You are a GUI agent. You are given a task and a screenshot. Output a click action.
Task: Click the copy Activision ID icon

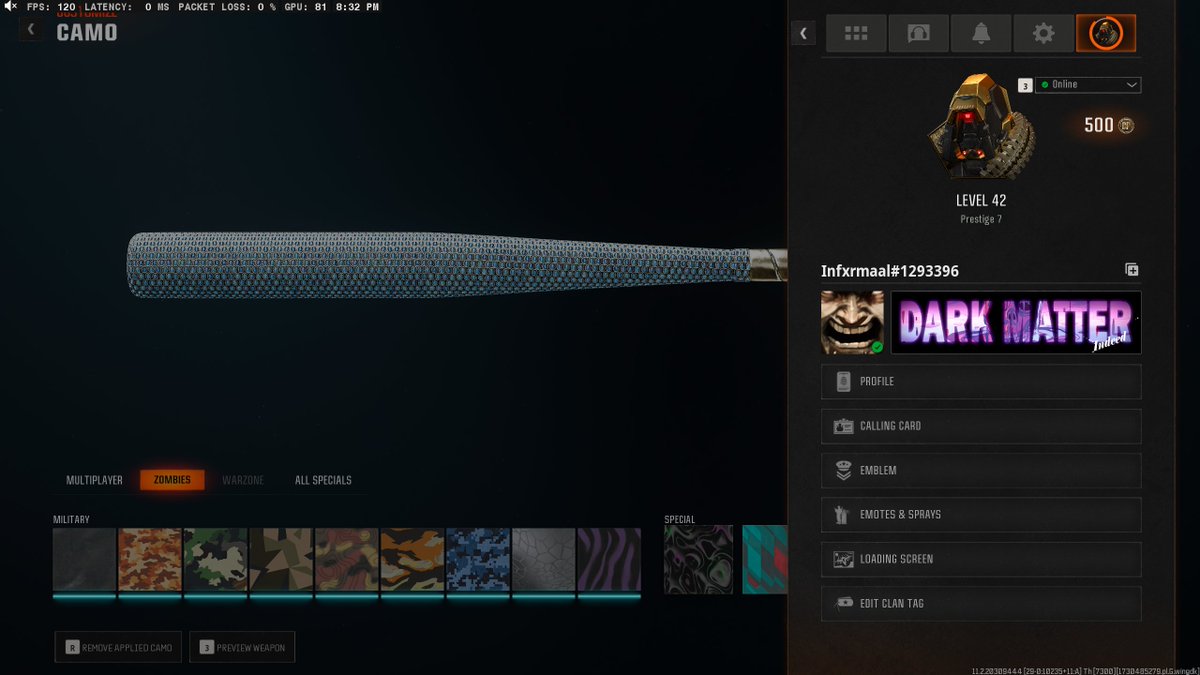(1132, 270)
